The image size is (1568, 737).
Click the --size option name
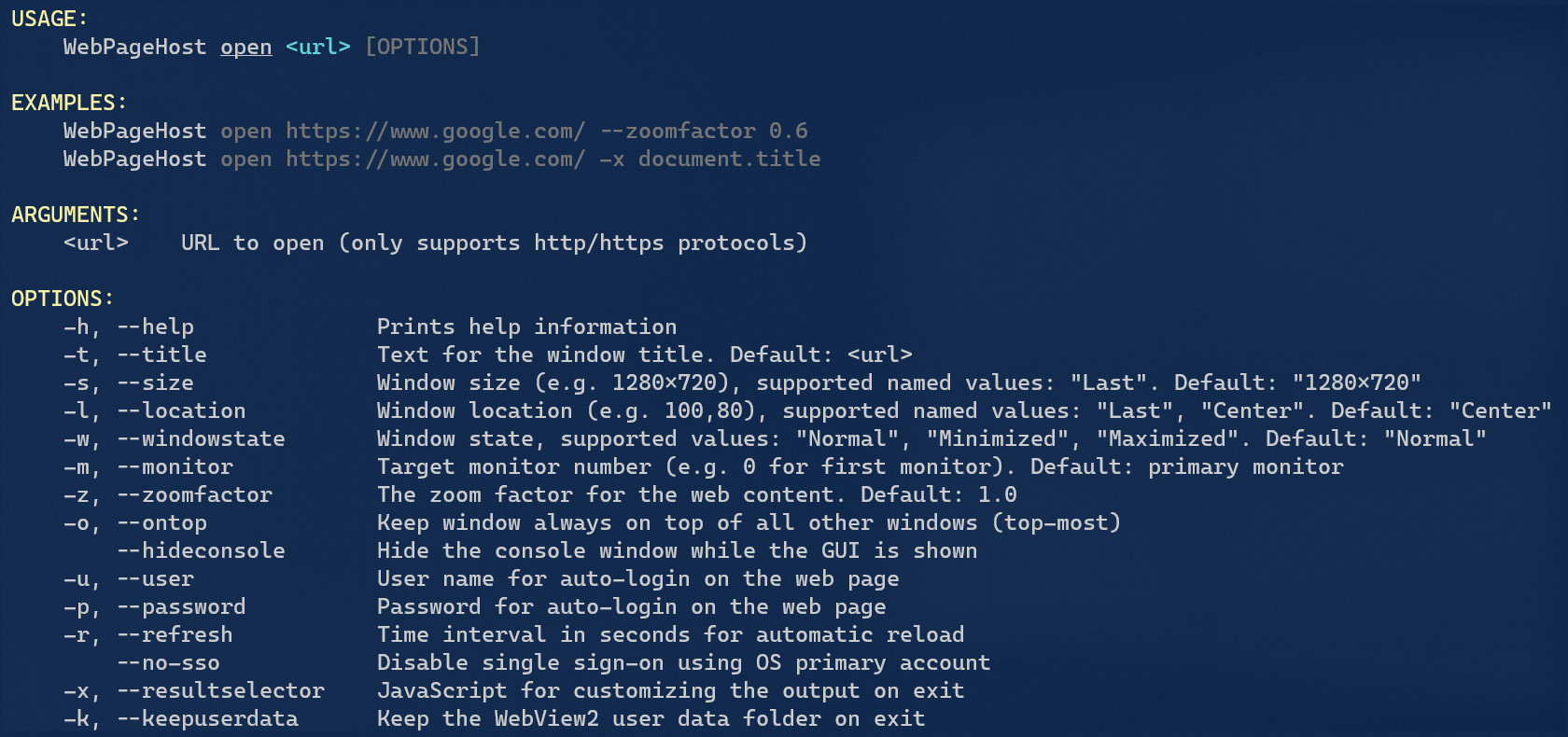pos(156,382)
